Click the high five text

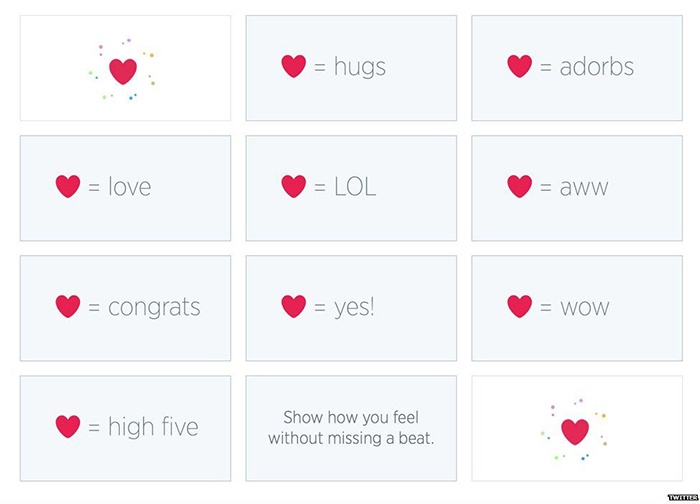coord(153,427)
